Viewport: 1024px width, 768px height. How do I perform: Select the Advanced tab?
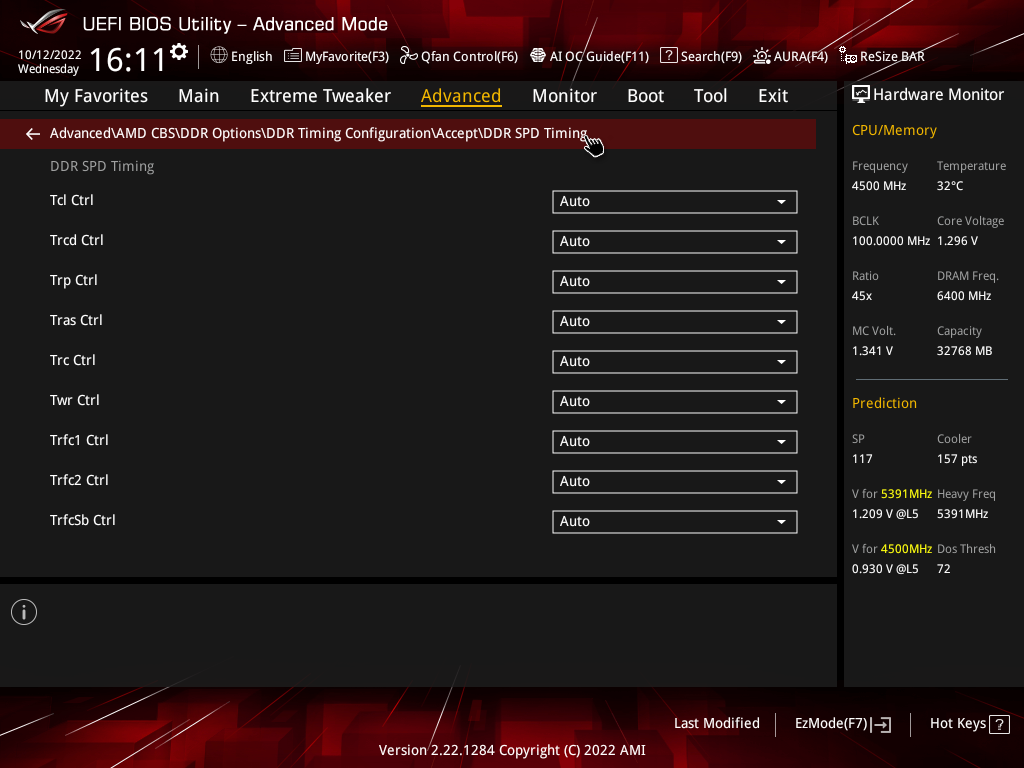pos(461,96)
